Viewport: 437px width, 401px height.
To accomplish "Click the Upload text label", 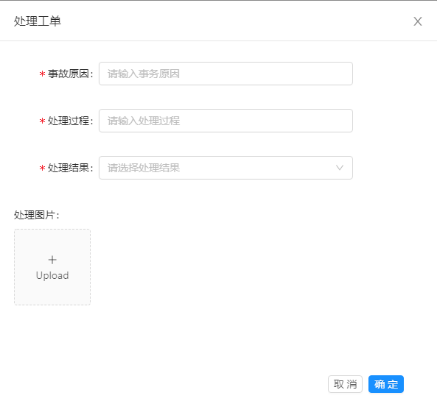I will tap(52, 275).
